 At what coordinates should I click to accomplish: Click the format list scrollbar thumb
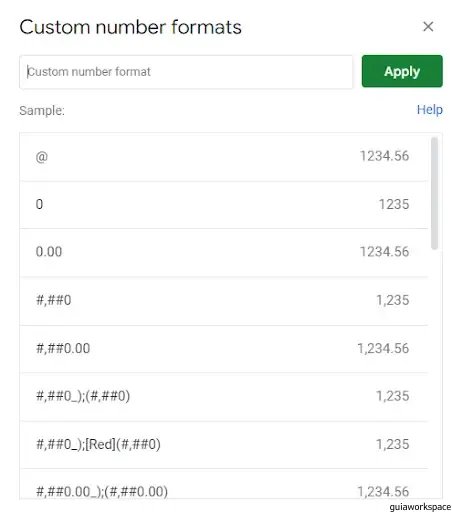coord(434,193)
